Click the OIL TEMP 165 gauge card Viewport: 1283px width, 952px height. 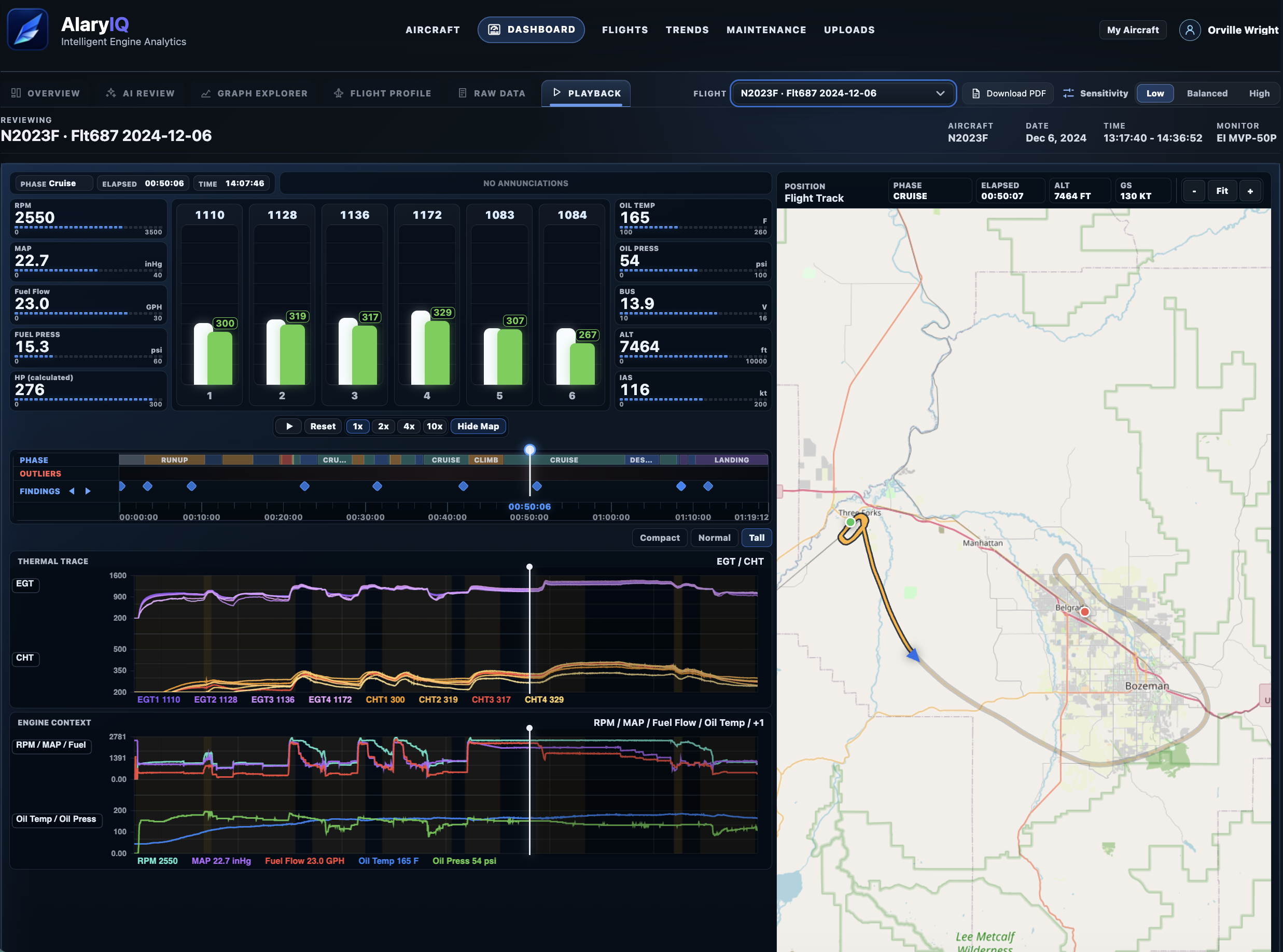pyautogui.click(x=693, y=218)
